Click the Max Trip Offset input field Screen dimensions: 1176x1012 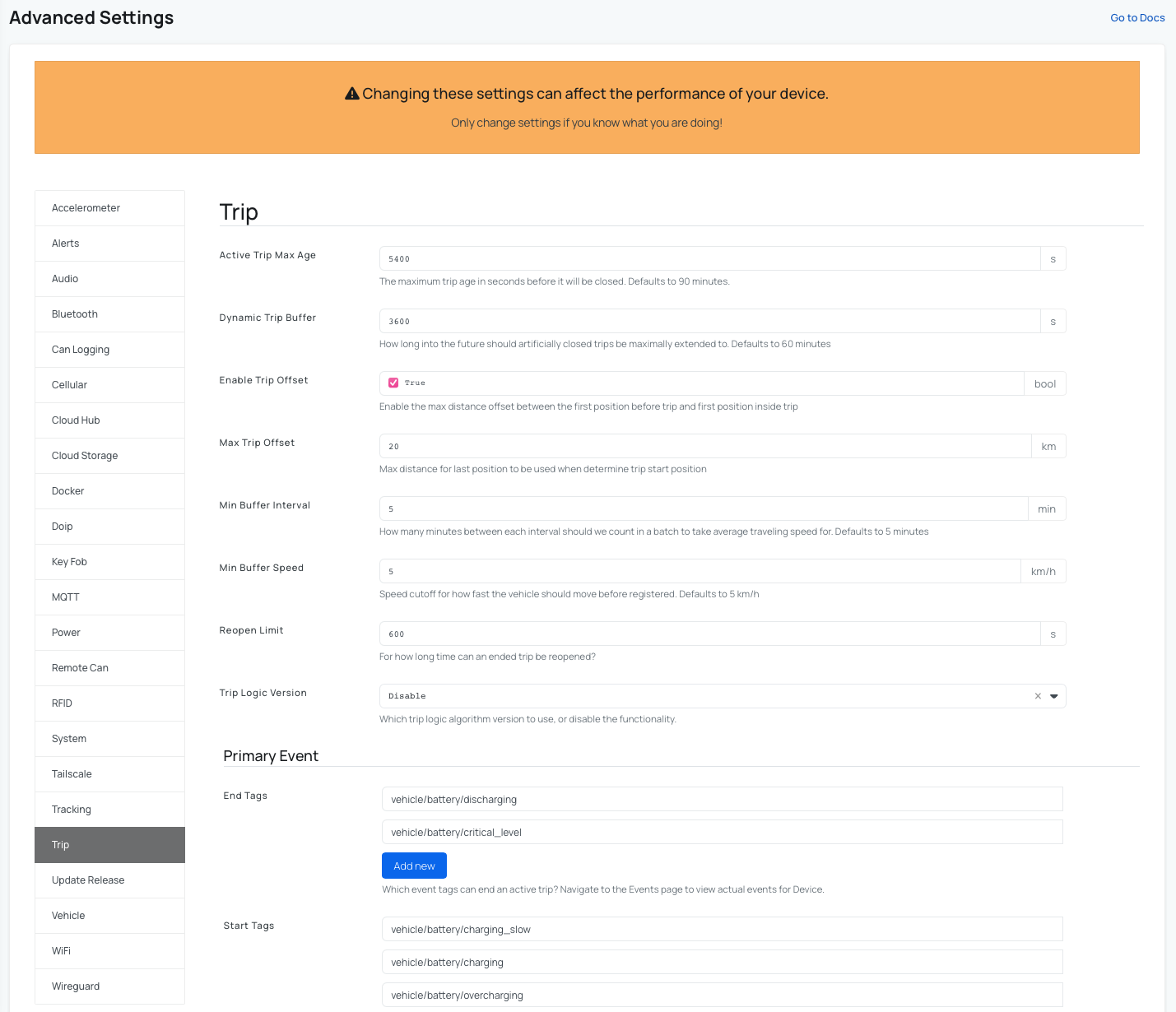coord(704,447)
